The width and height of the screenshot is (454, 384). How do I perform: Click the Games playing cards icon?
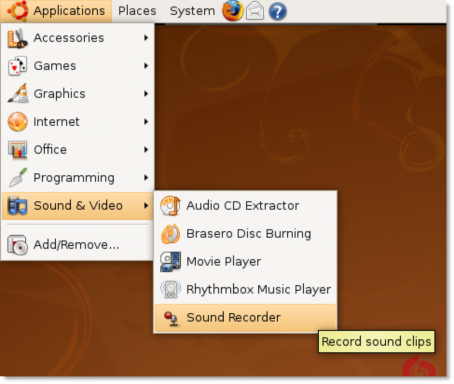(x=17, y=66)
